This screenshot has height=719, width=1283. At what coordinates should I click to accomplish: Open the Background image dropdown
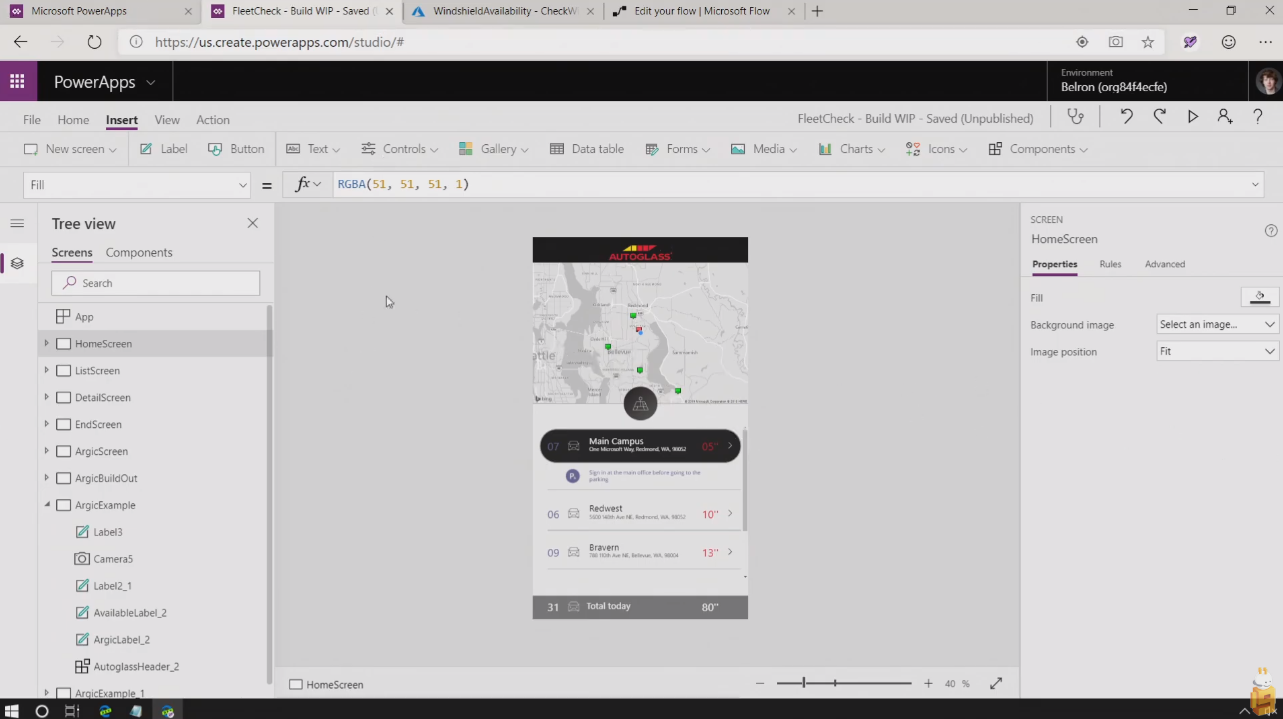coord(1217,324)
